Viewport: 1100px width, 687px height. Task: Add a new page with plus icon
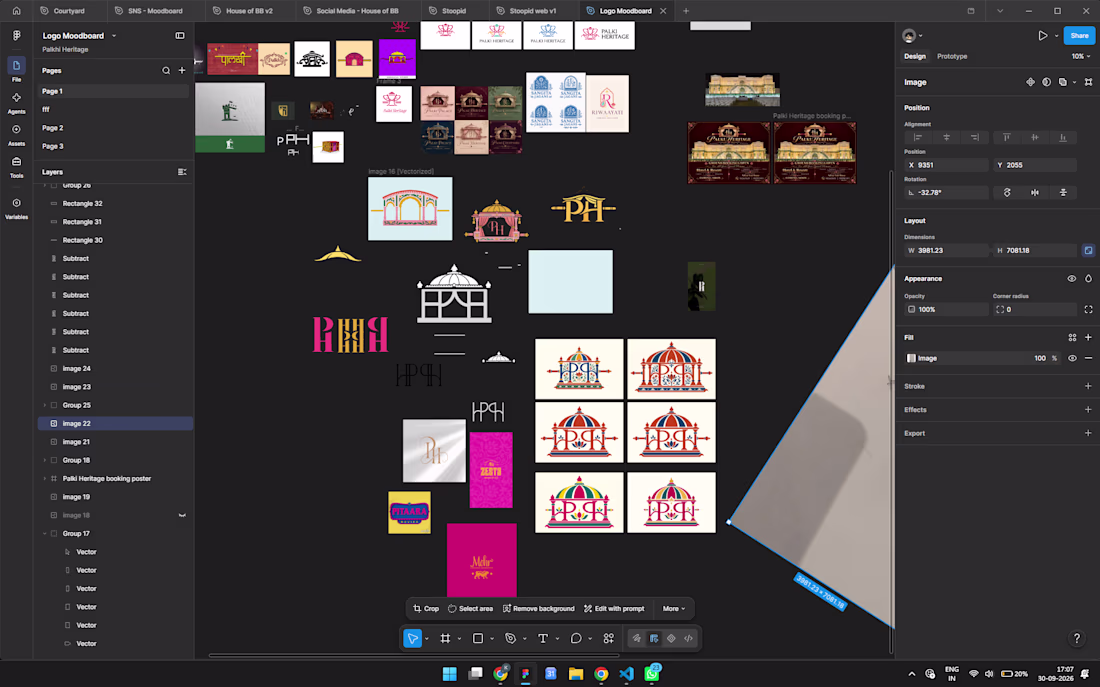182,71
